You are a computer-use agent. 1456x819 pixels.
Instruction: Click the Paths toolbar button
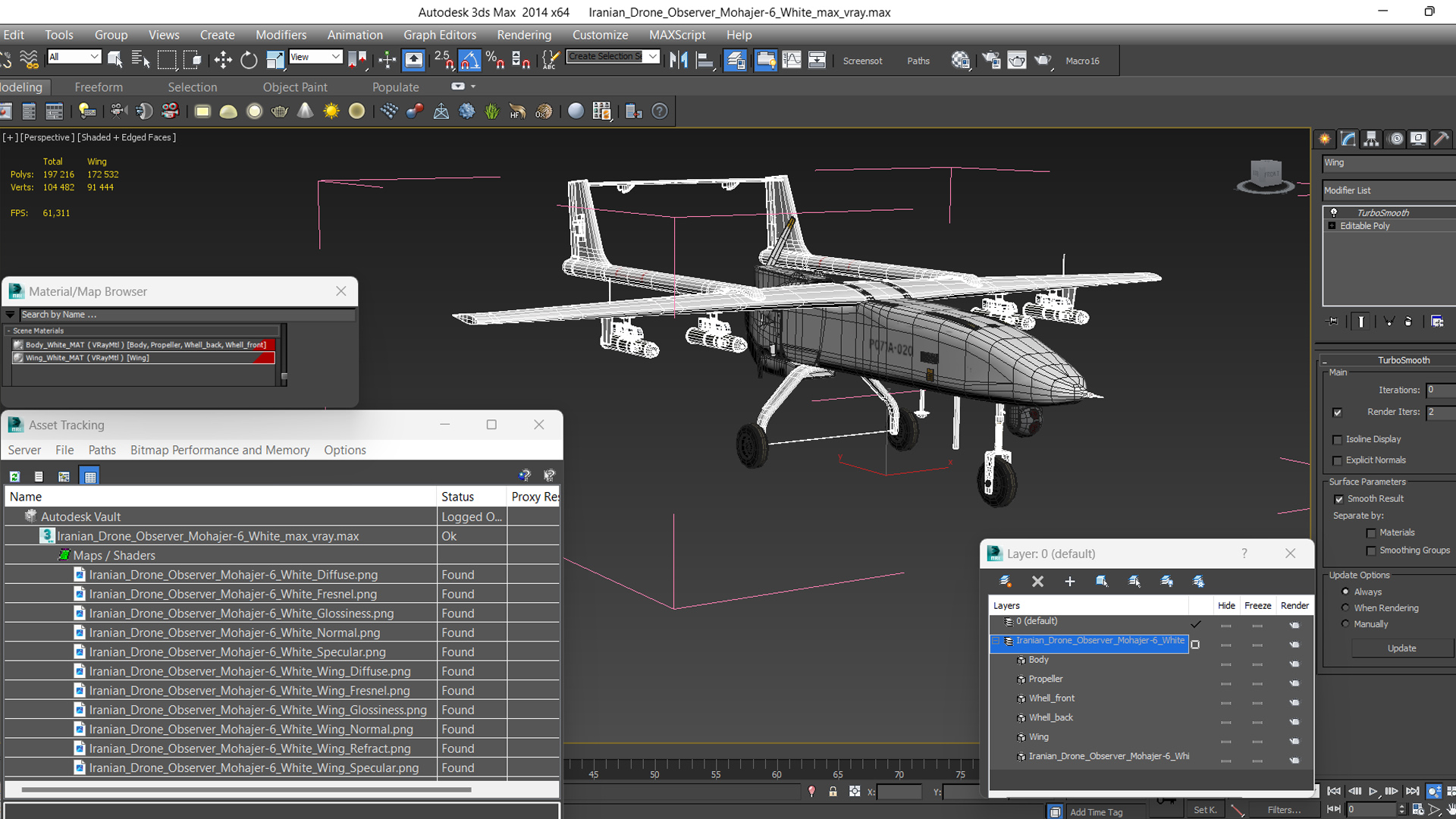coord(918,61)
